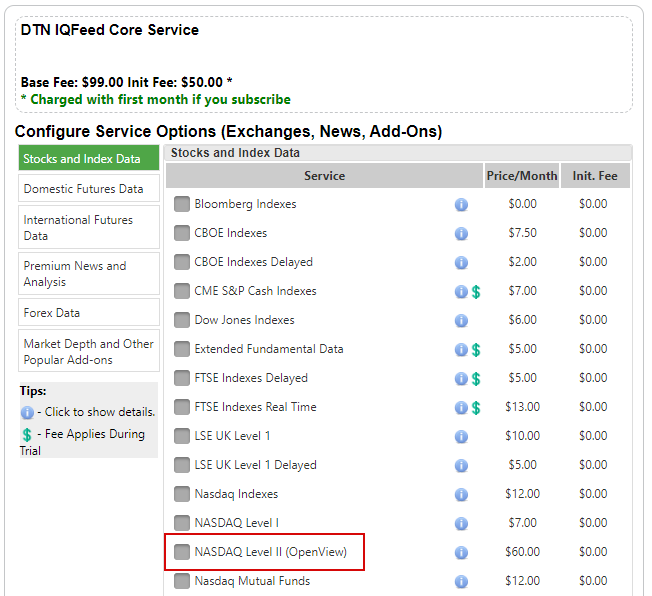Show details for NASDAQ Level II (OpenView)

(x=461, y=553)
